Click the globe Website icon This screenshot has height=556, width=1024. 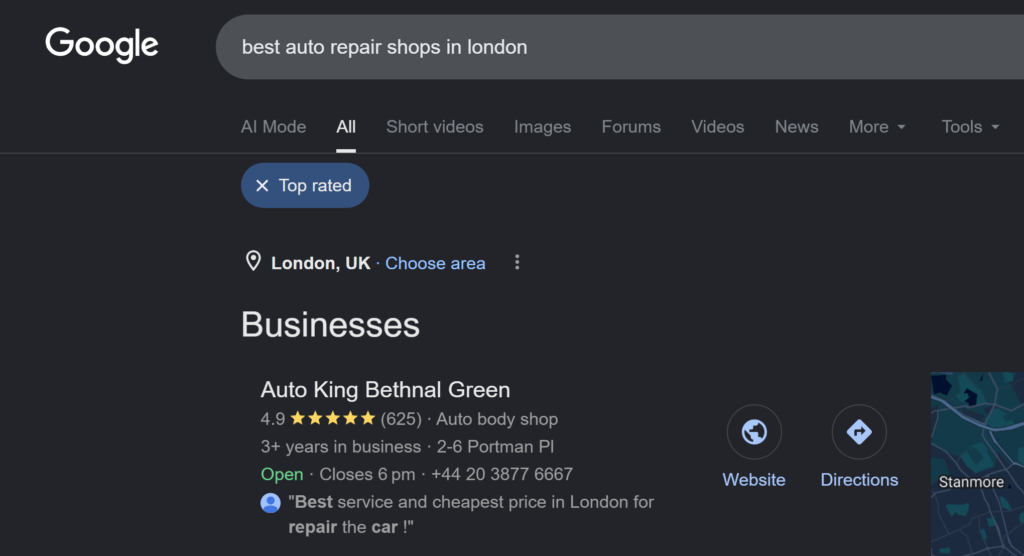coord(754,432)
